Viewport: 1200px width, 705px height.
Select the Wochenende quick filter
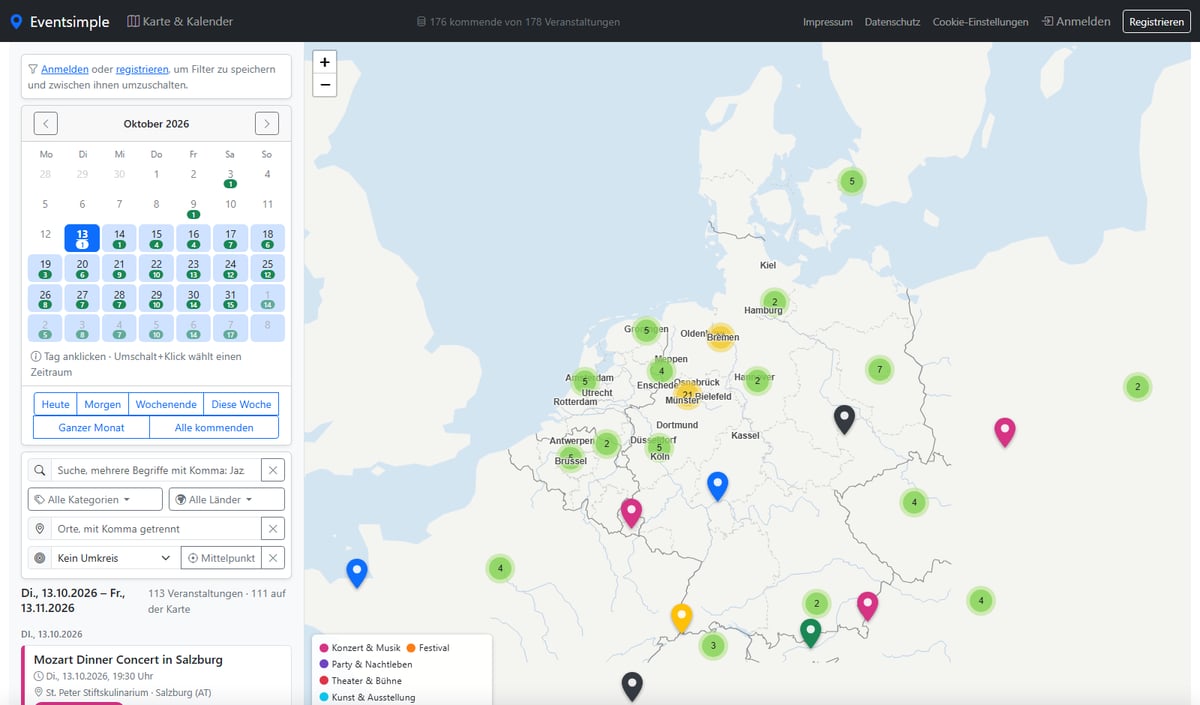pyautogui.click(x=166, y=404)
